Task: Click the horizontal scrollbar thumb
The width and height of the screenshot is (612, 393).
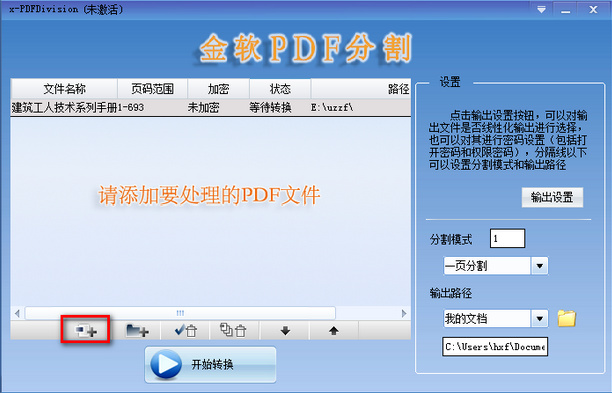Action: click(x=180, y=313)
